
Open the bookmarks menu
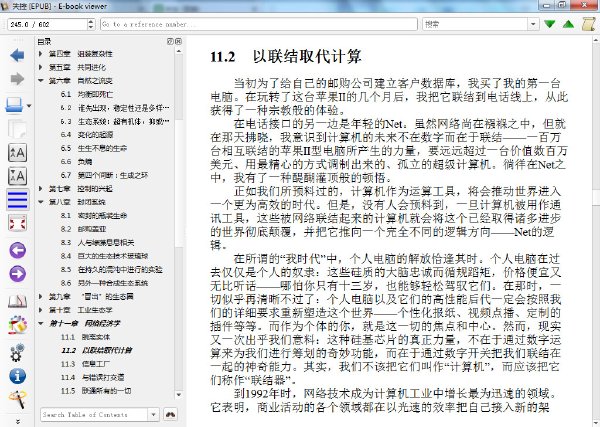(x=17, y=301)
